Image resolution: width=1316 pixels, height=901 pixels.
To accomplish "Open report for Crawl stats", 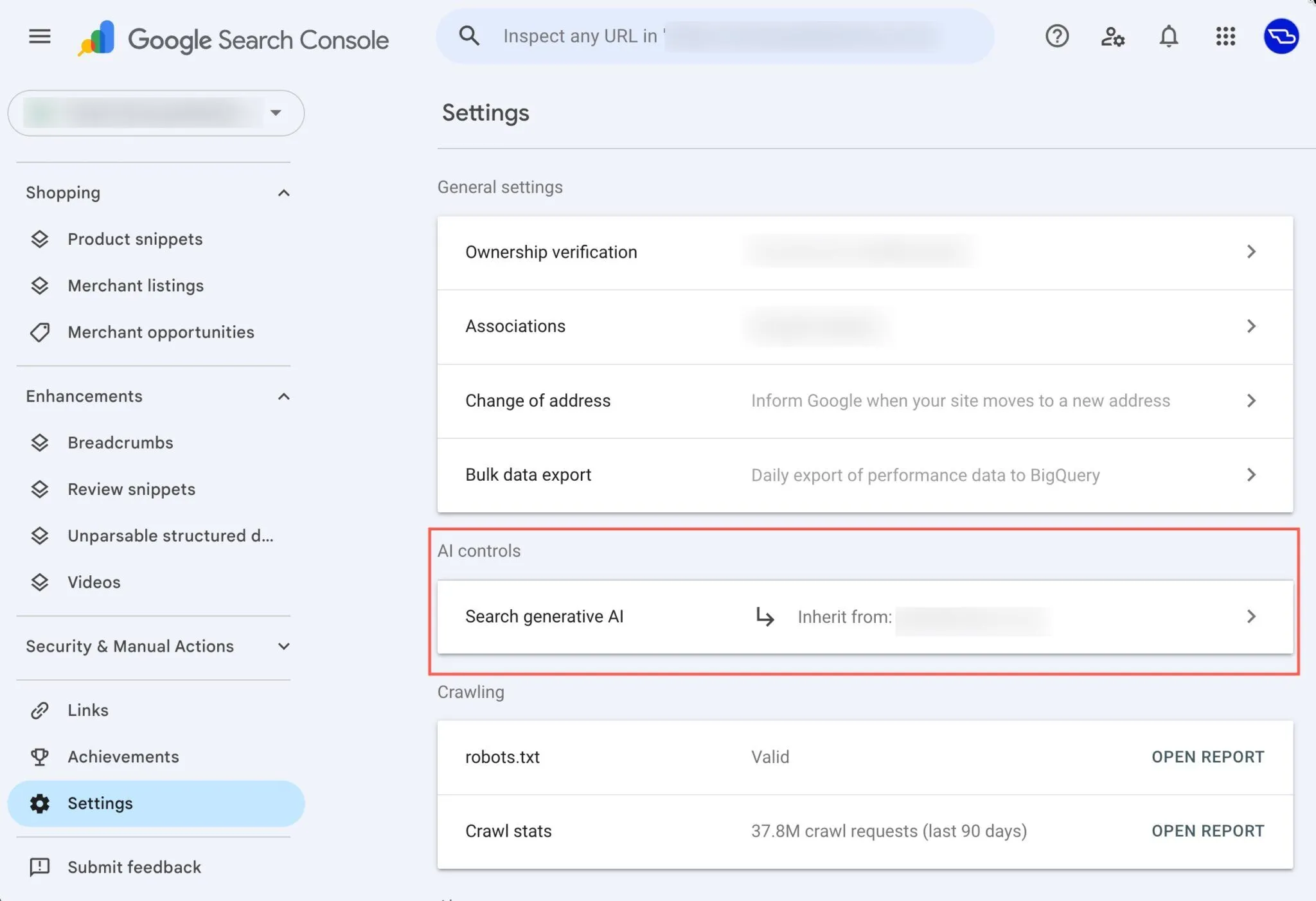I will point(1207,831).
